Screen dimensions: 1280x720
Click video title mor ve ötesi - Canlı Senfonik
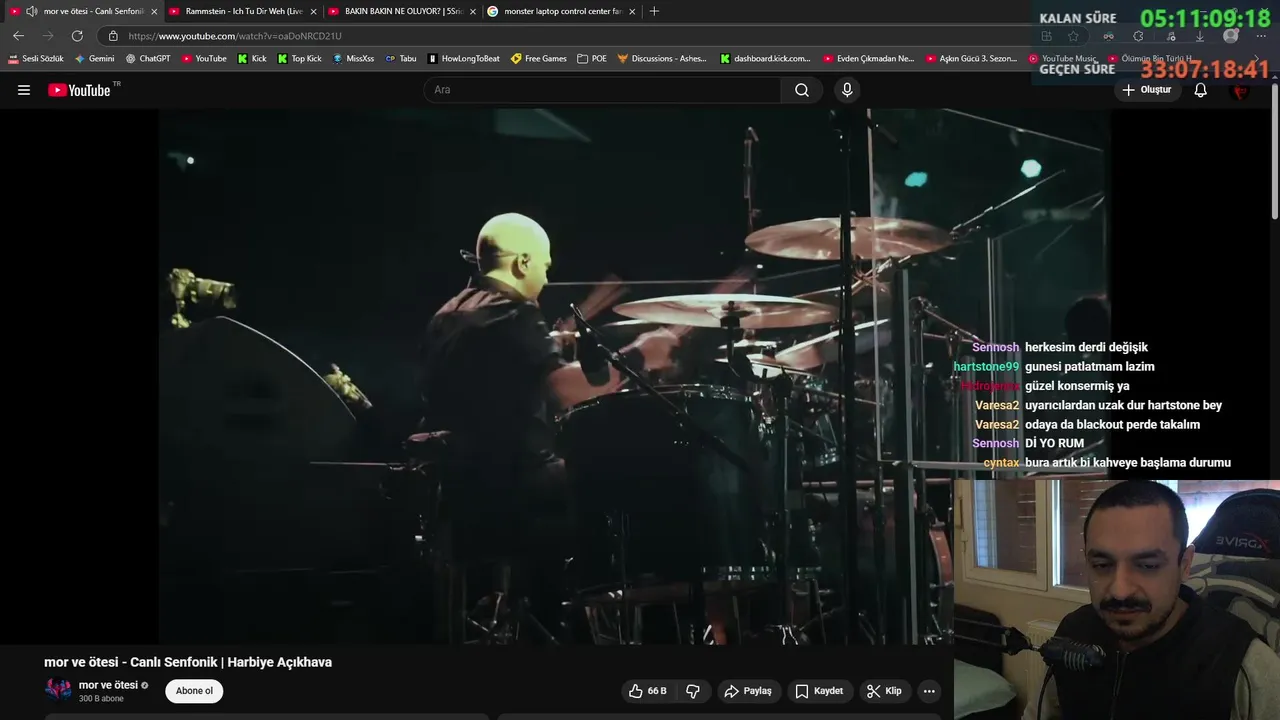click(188, 662)
